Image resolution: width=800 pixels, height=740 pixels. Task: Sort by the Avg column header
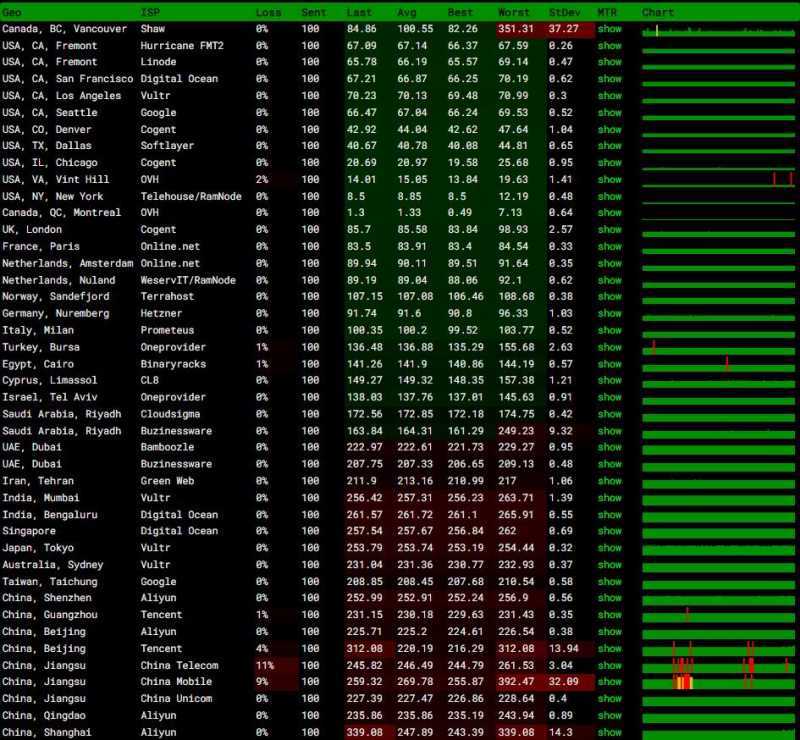point(407,13)
